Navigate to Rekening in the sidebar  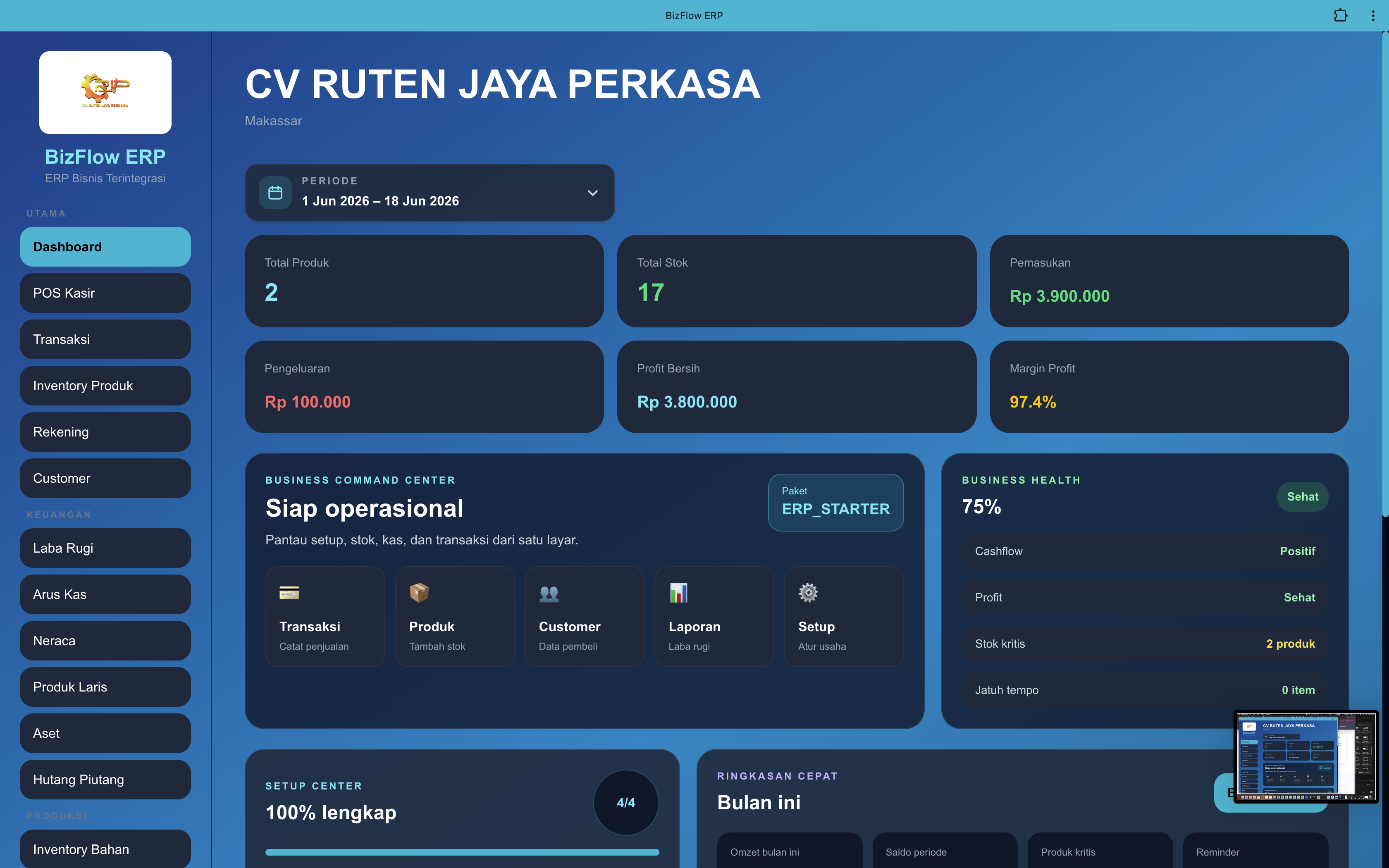pyautogui.click(x=105, y=432)
